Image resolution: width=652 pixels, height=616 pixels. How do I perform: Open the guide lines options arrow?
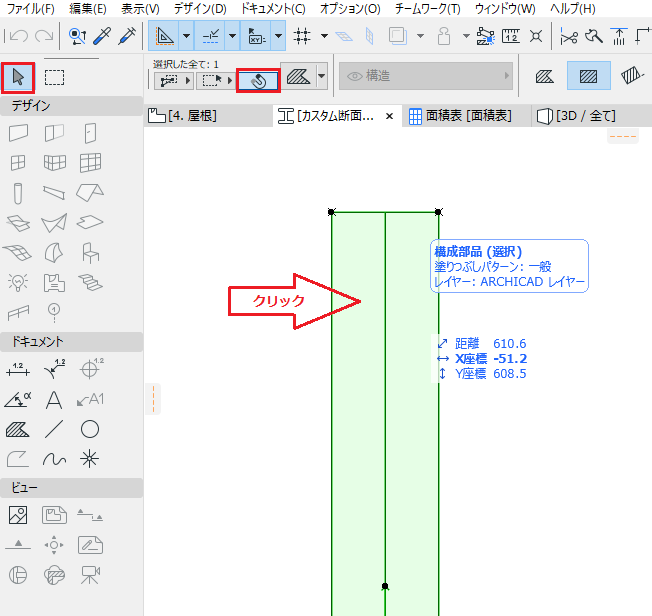(x=233, y=36)
